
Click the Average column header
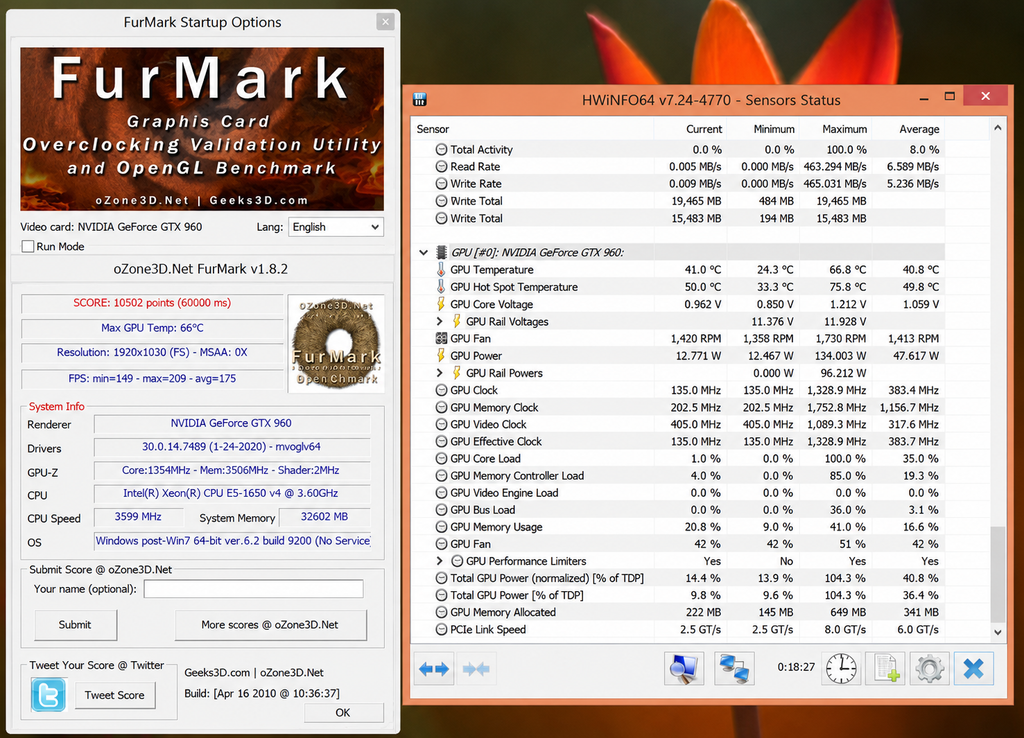(919, 129)
